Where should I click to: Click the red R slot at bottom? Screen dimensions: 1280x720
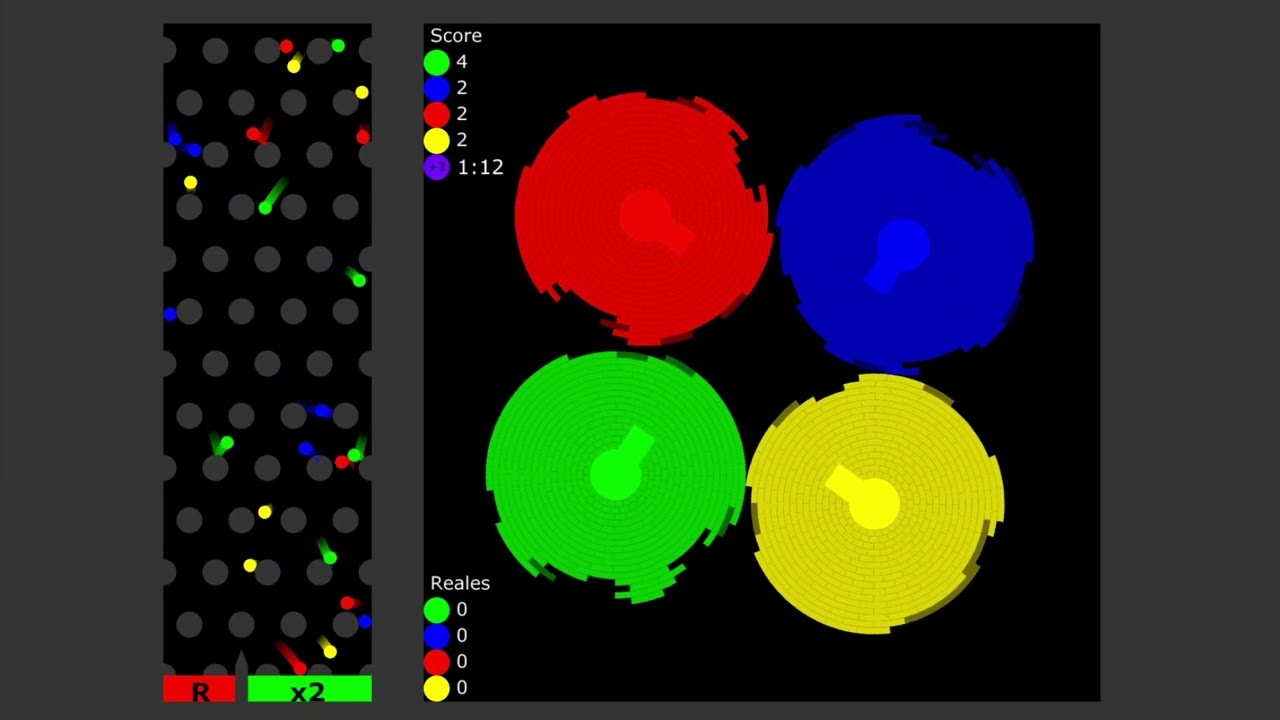[x=199, y=689]
